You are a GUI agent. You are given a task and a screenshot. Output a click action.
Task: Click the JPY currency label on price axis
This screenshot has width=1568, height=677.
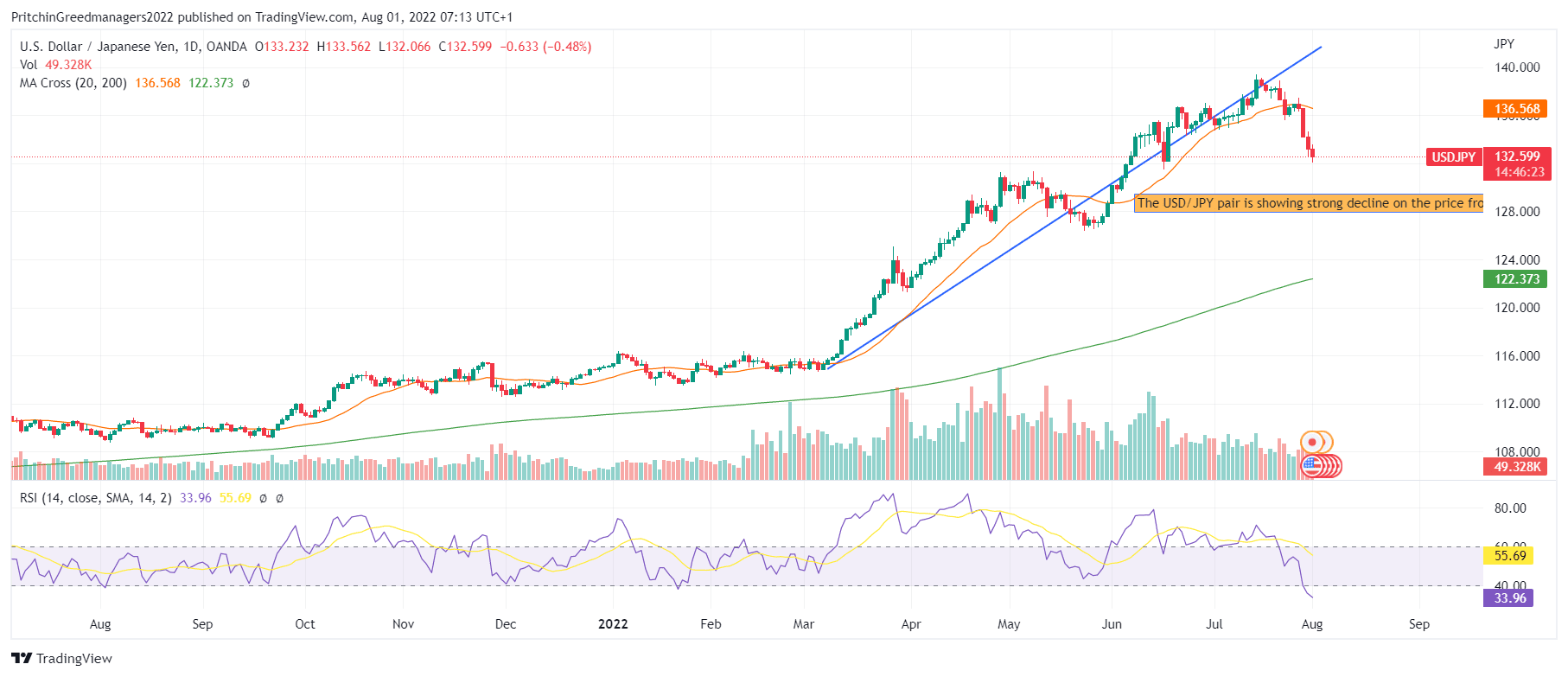click(x=1504, y=44)
